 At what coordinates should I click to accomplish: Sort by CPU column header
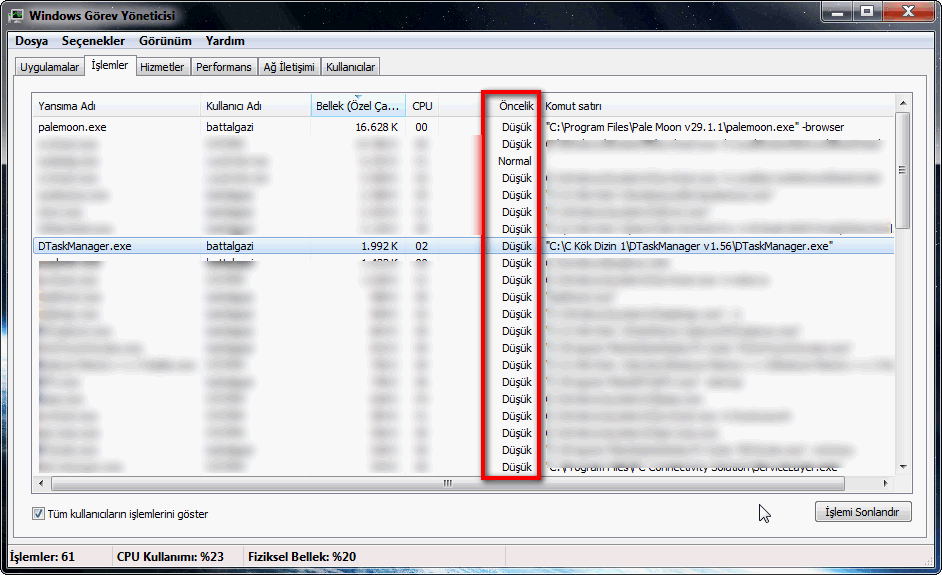422,106
